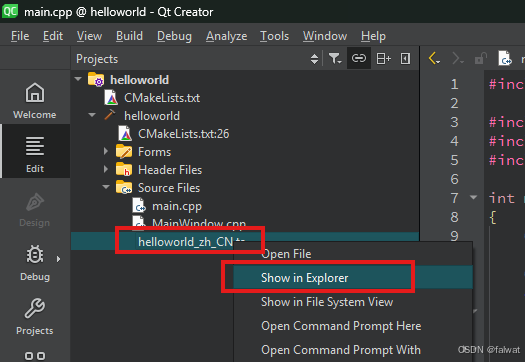
Task: Select CMakeLists.txt:26 entry
Action: [x=183, y=134]
